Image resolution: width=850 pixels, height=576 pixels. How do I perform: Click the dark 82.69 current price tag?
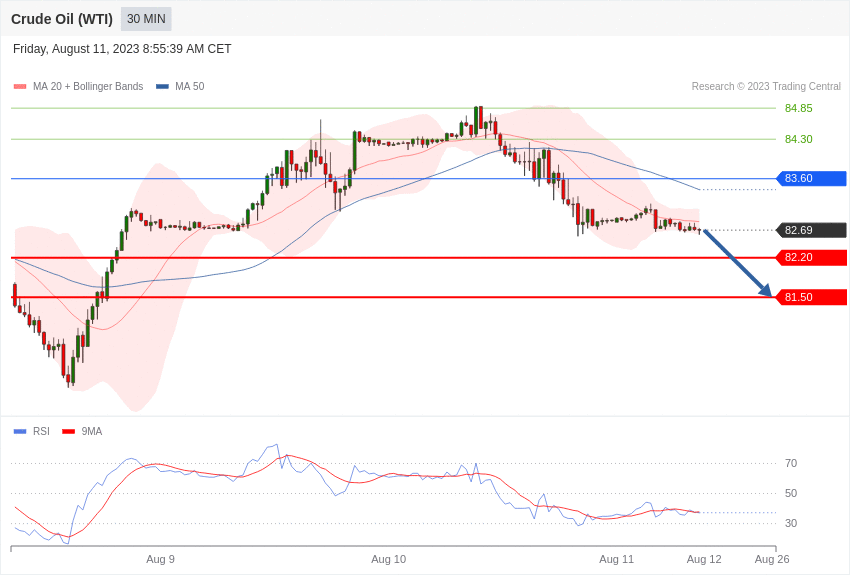tap(811, 230)
